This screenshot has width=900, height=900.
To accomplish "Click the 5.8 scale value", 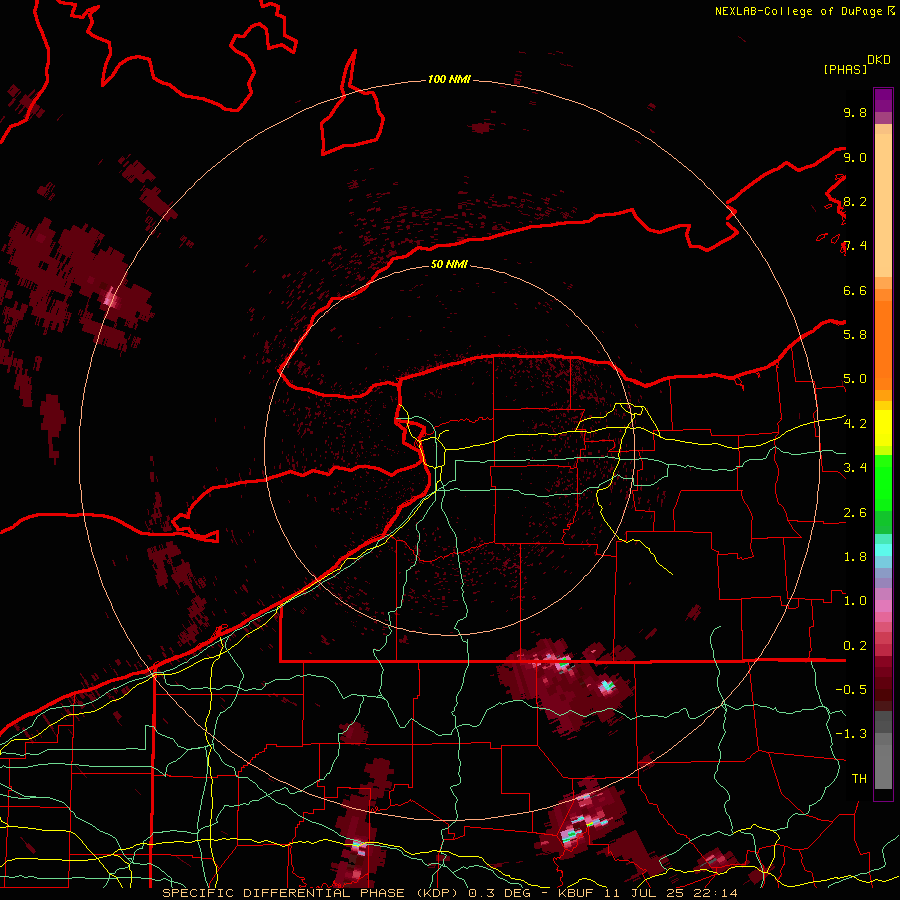I will tap(855, 334).
